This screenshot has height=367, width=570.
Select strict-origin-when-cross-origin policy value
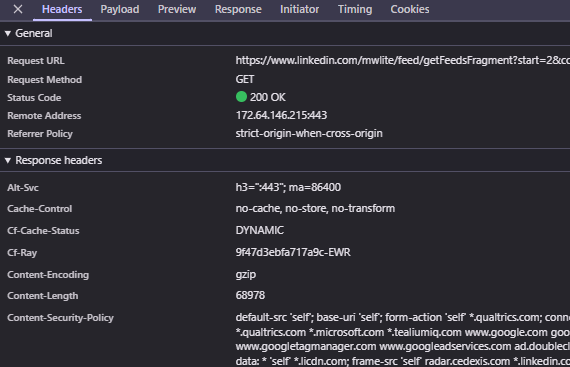tap(309, 133)
